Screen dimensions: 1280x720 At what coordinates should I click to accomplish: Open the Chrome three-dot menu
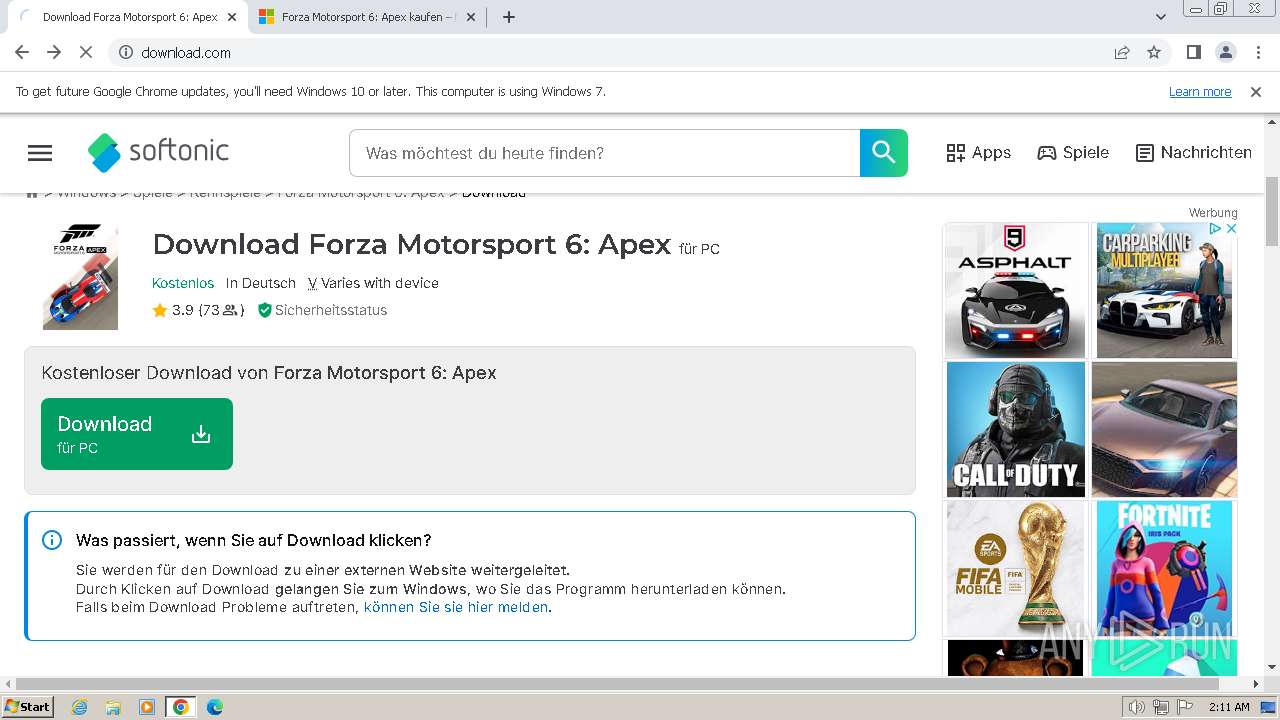click(1257, 52)
